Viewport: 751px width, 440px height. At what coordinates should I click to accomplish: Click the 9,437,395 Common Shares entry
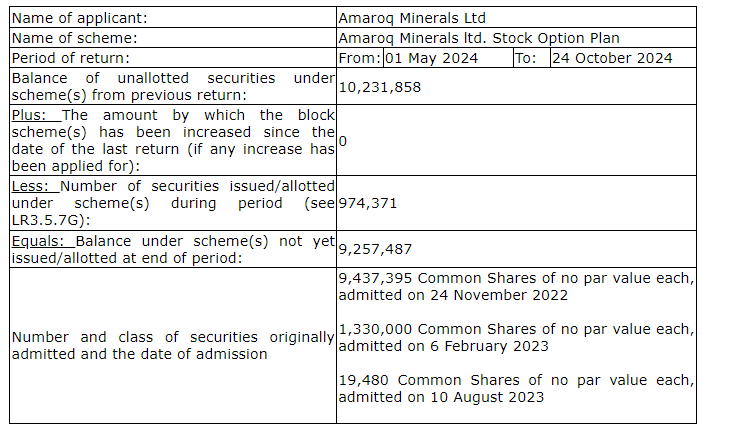[515, 285]
